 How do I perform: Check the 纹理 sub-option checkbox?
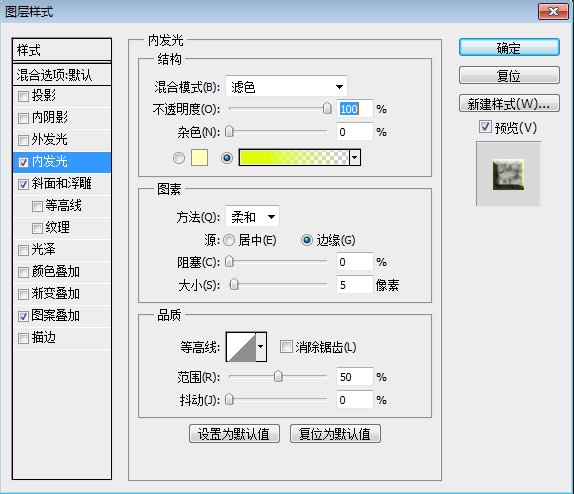coord(37,229)
